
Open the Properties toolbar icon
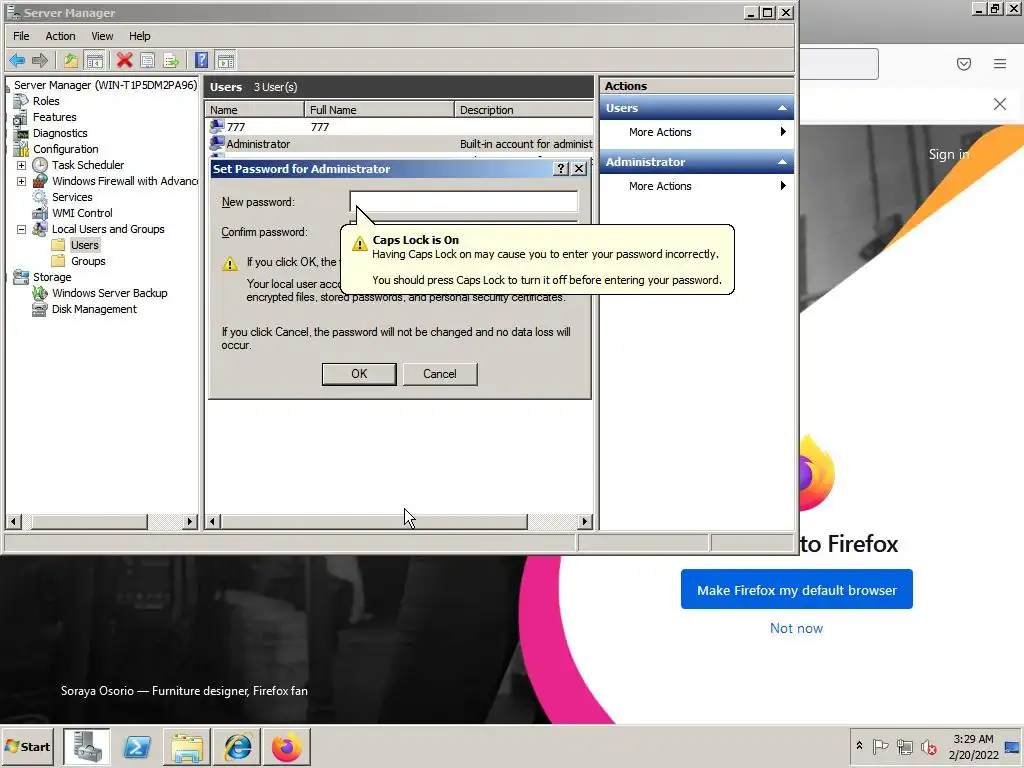click(x=148, y=61)
